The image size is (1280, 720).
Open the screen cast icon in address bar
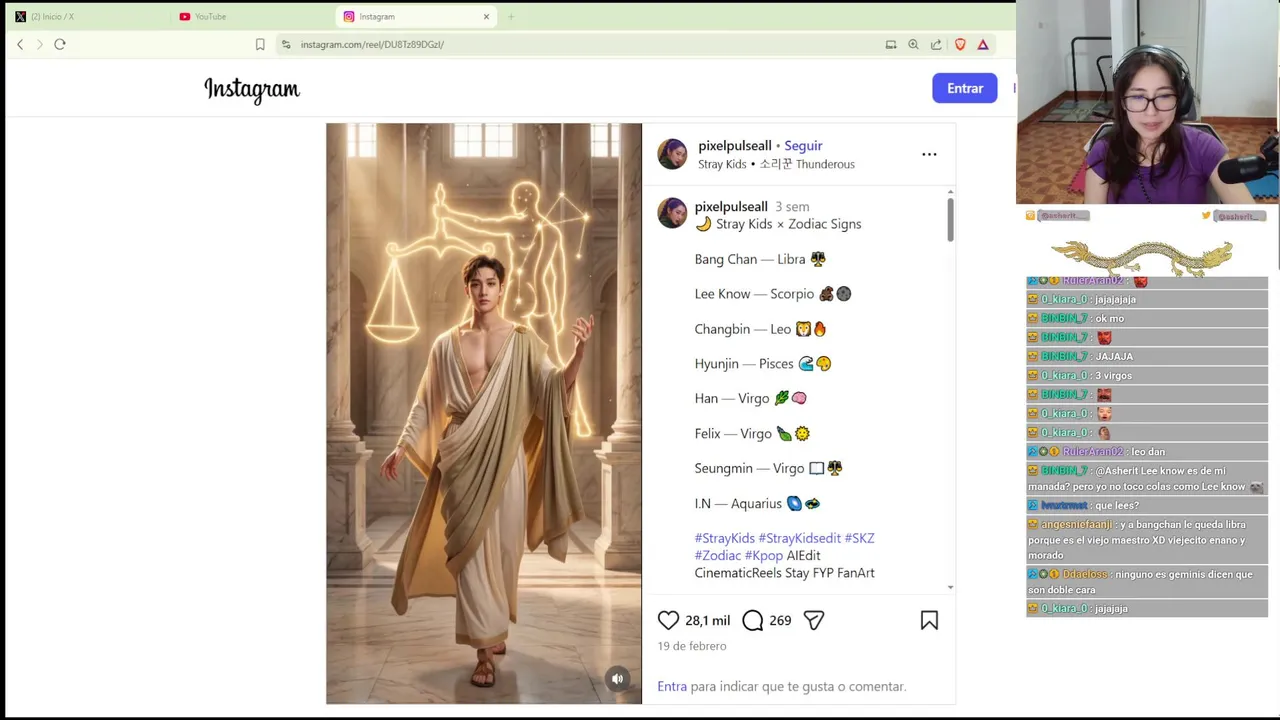coord(891,44)
